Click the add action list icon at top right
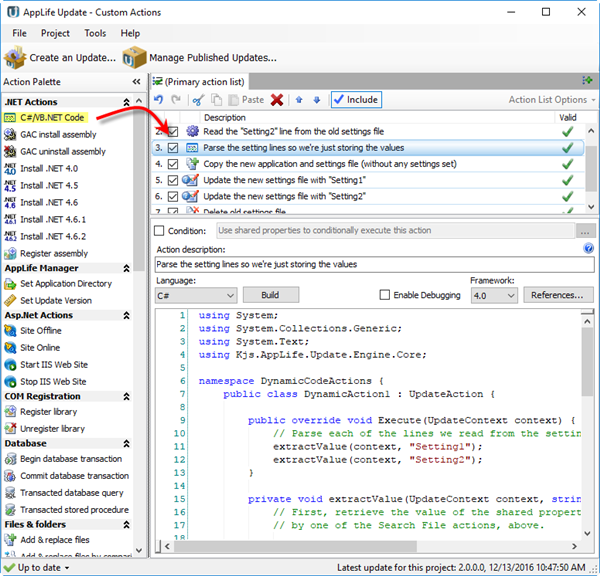600x576 pixels. coord(587,80)
